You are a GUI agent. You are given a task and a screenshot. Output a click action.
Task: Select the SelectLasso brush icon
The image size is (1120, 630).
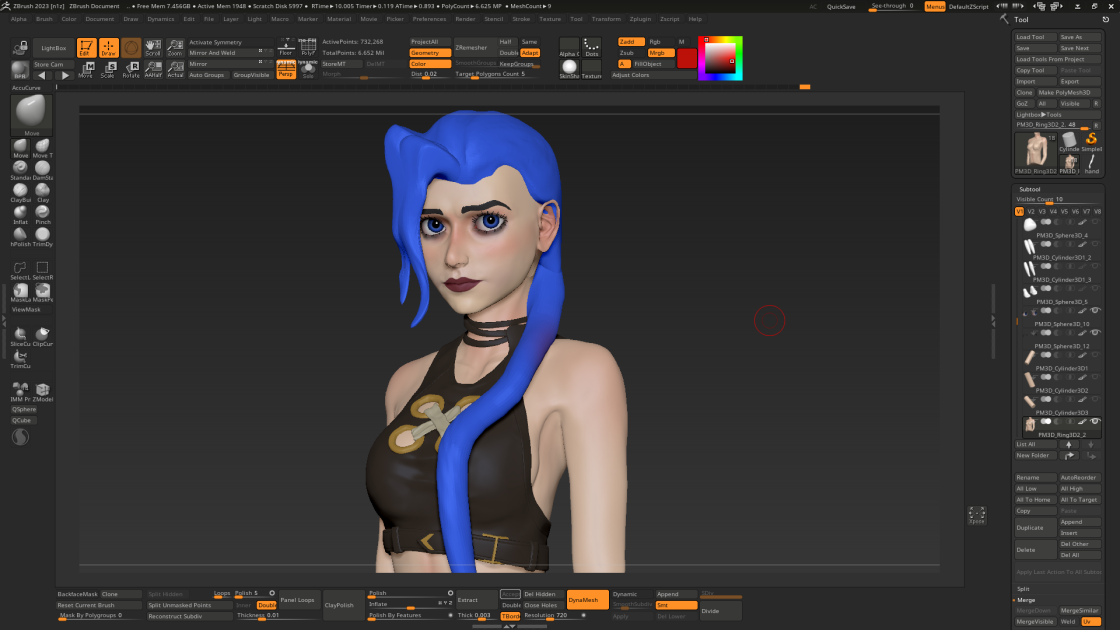pos(20,269)
